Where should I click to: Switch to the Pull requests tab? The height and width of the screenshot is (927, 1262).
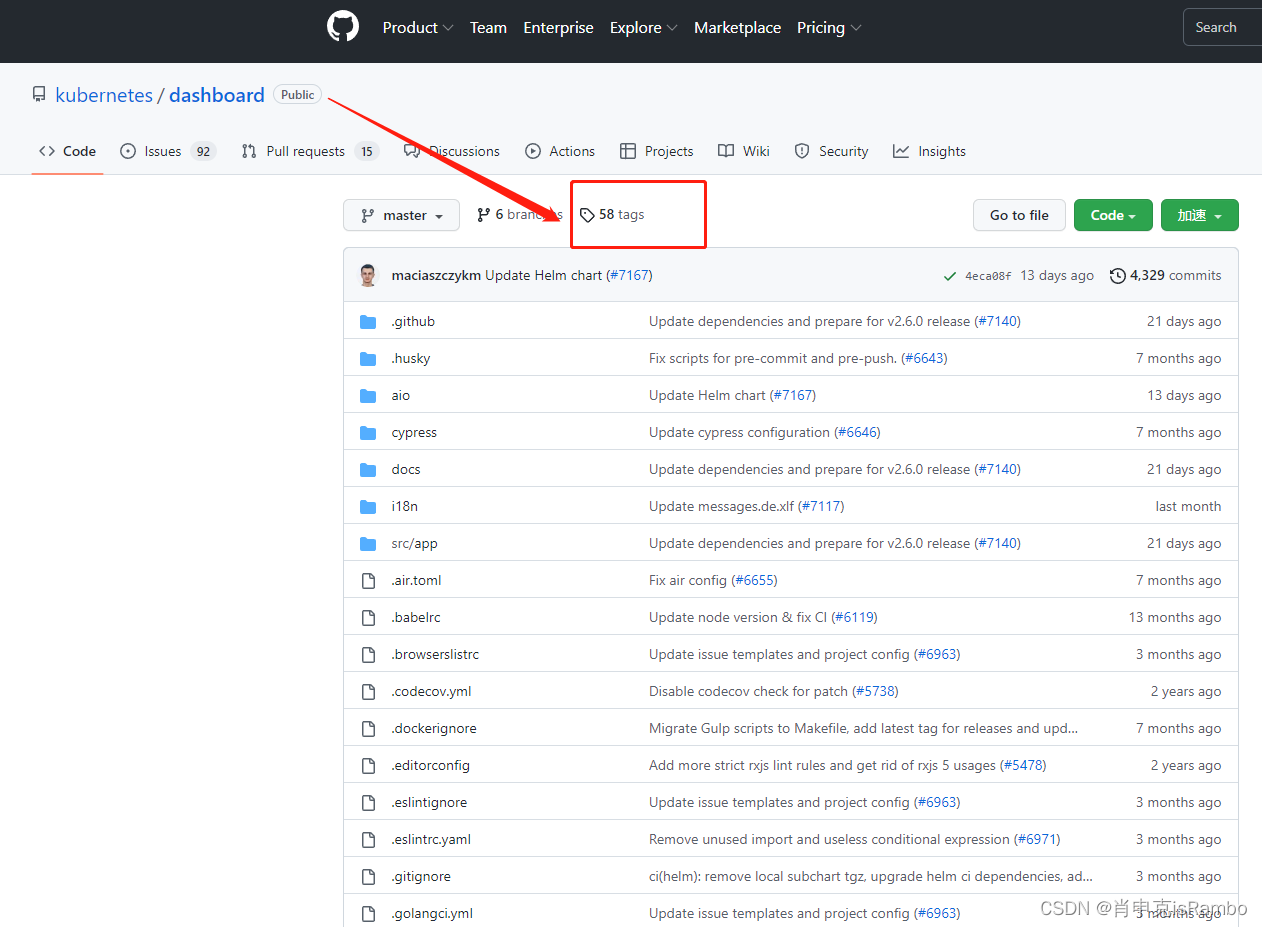click(x=309, y=151)
